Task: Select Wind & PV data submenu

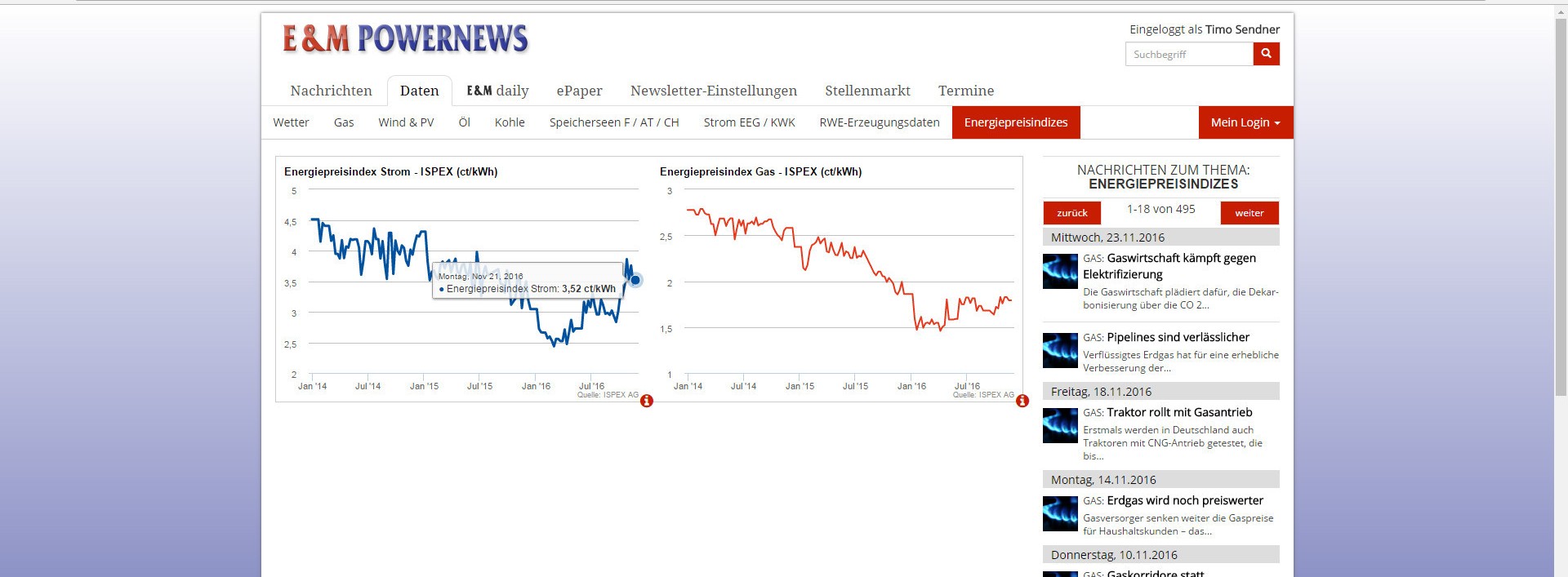Action: point(406,122)
